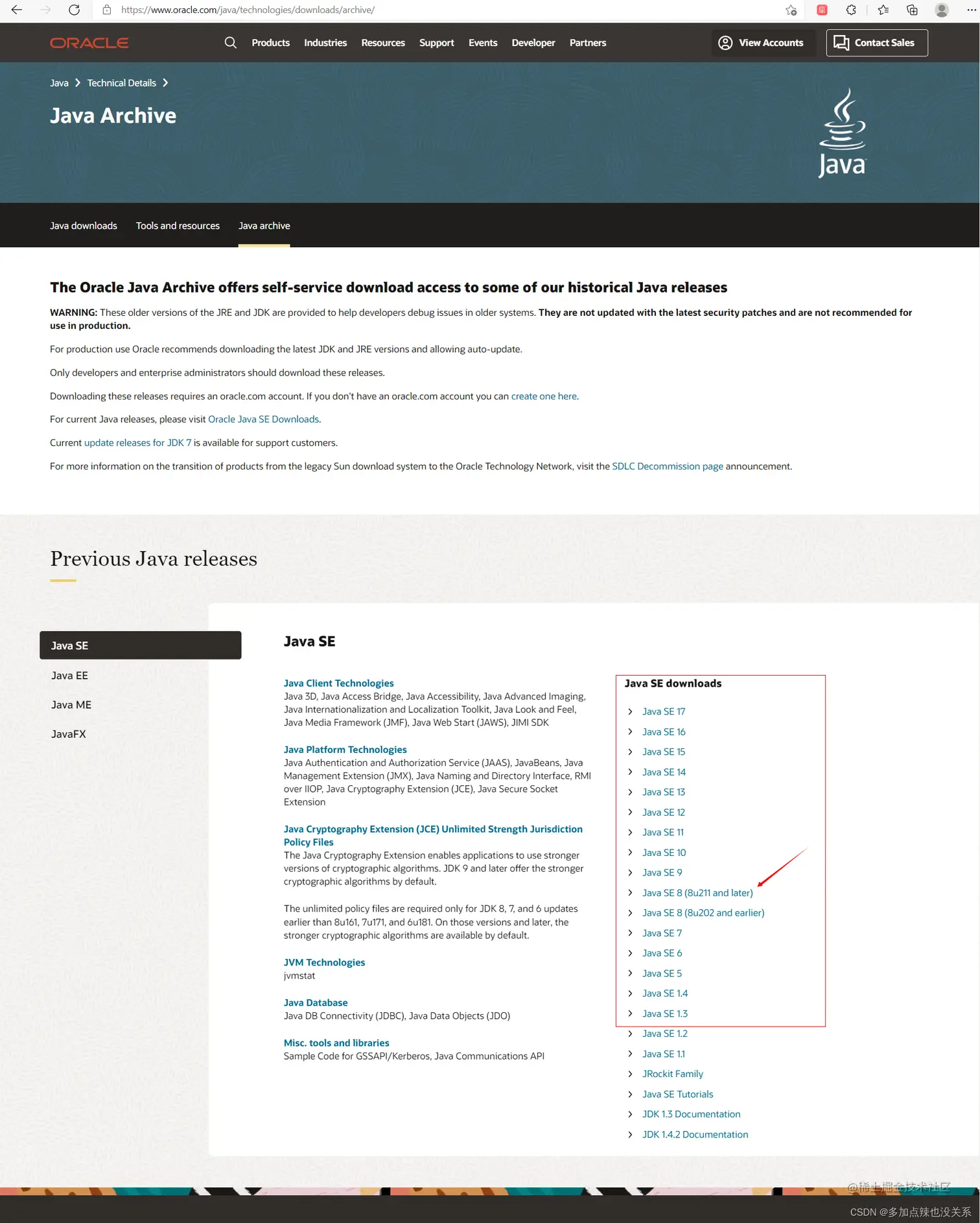This screenshot has height=1223, width=980.
Task: Open the collections icon
Action: pos(912,10)
